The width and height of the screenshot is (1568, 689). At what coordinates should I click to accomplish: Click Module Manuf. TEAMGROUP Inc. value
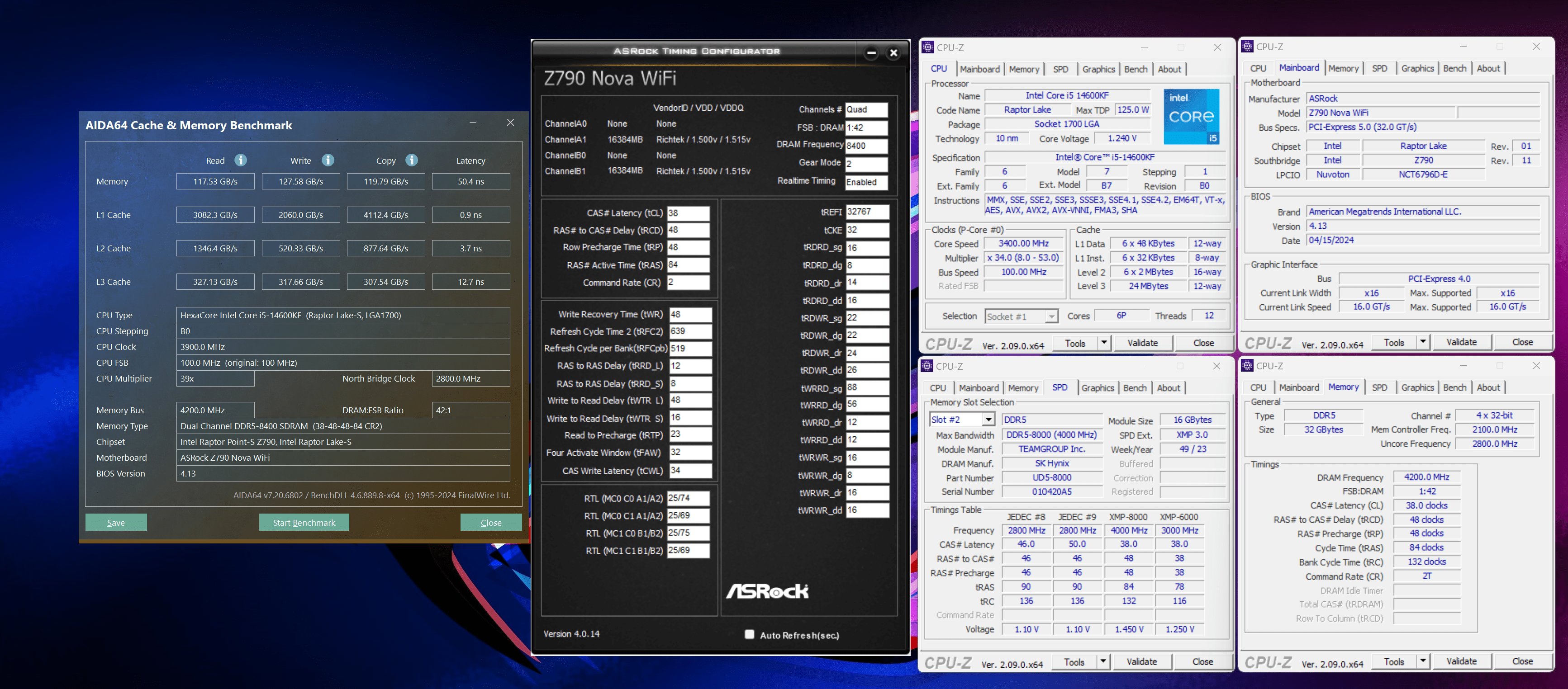point(1052,449)
